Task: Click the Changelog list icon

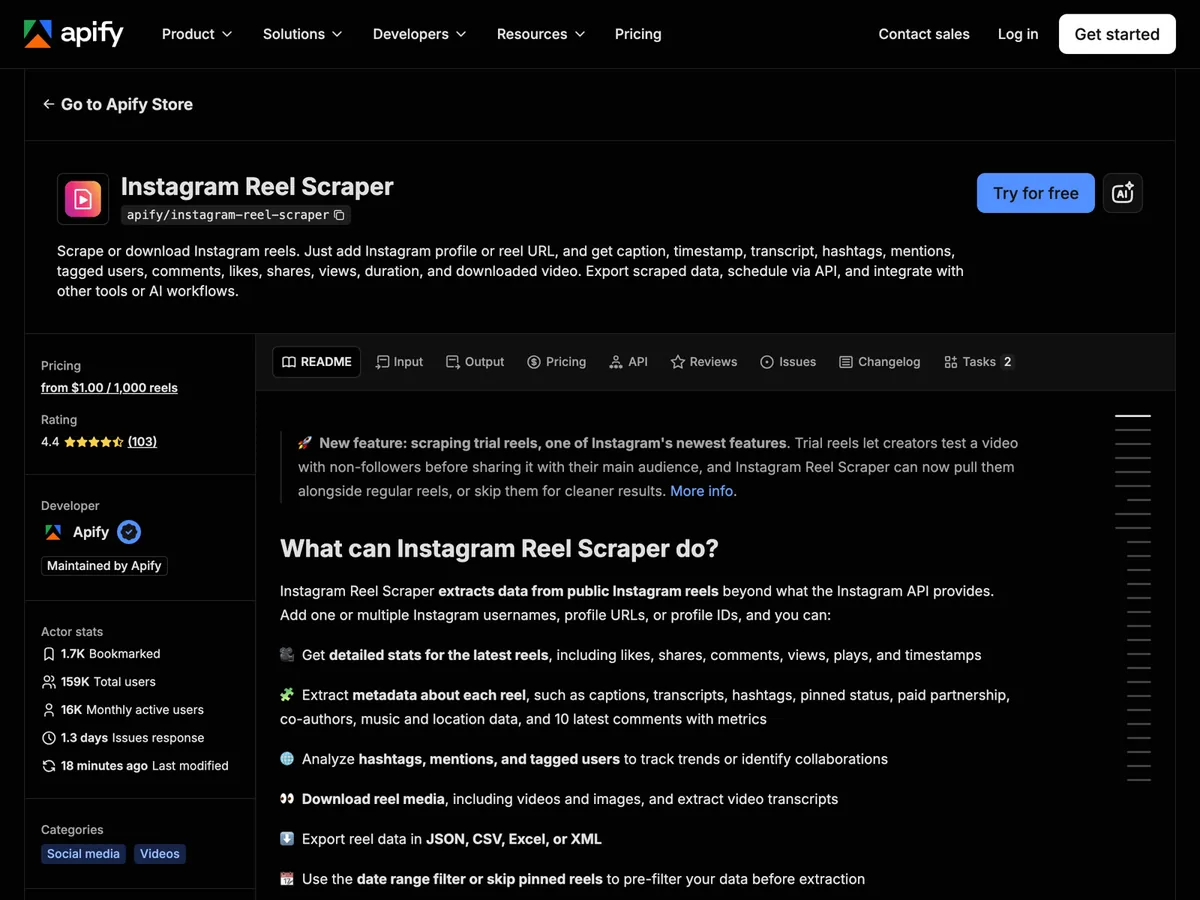Action: click(x=846, y=362)
